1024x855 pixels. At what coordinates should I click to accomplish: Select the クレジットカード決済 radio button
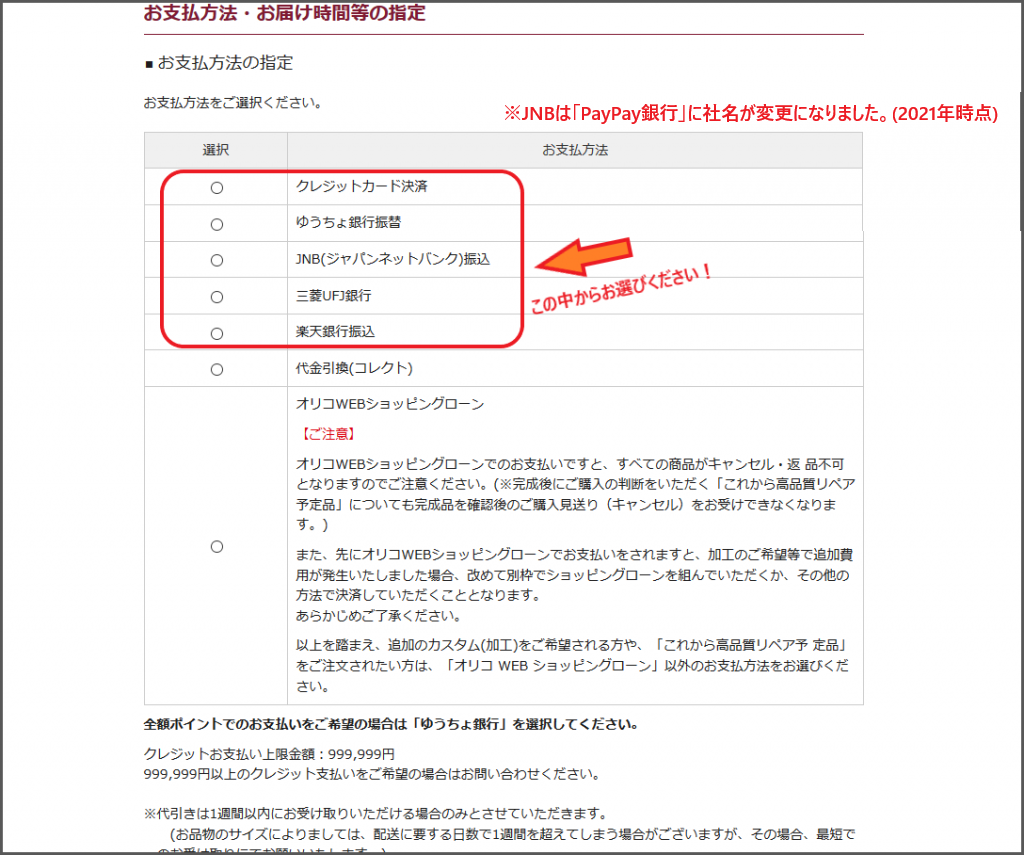(x=217, y=188)
